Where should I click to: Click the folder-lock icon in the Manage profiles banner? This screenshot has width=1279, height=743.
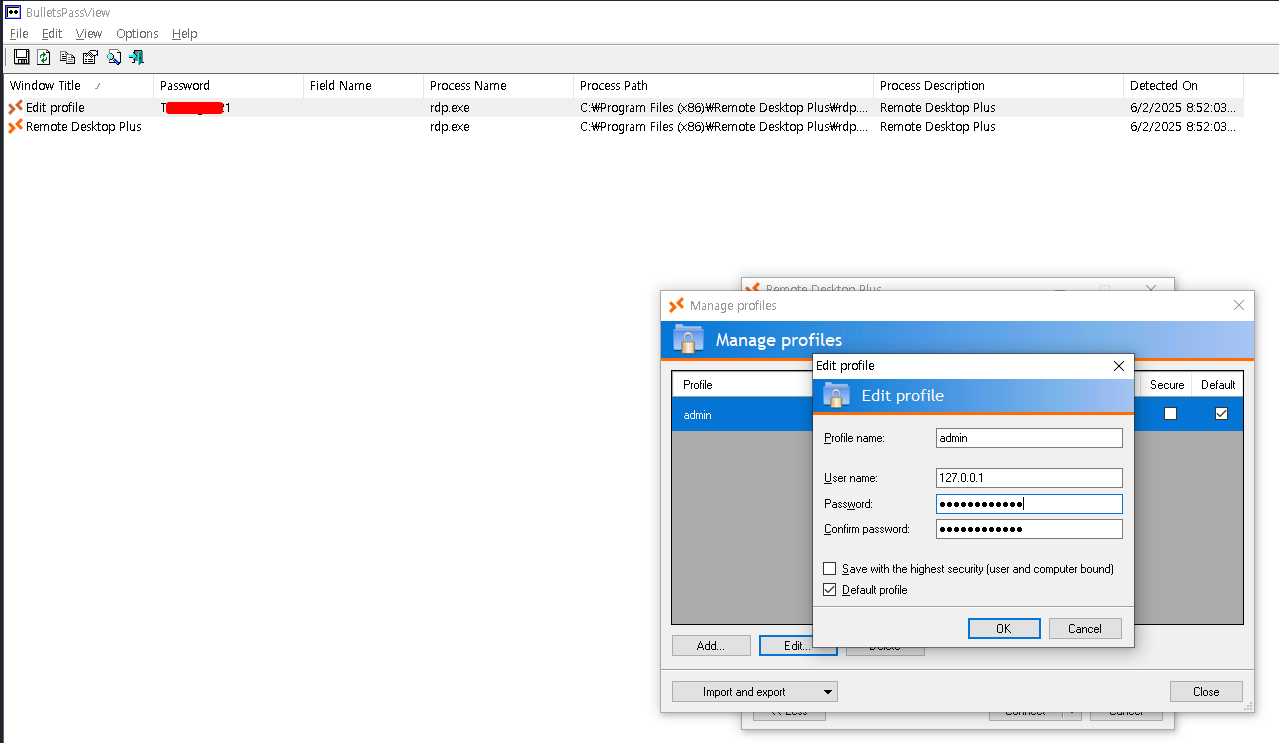[688, 339]
